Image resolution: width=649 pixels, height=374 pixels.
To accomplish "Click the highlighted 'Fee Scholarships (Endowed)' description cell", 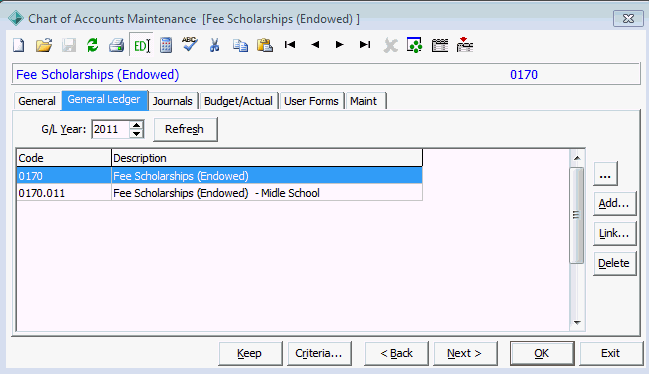I will 267,176.
